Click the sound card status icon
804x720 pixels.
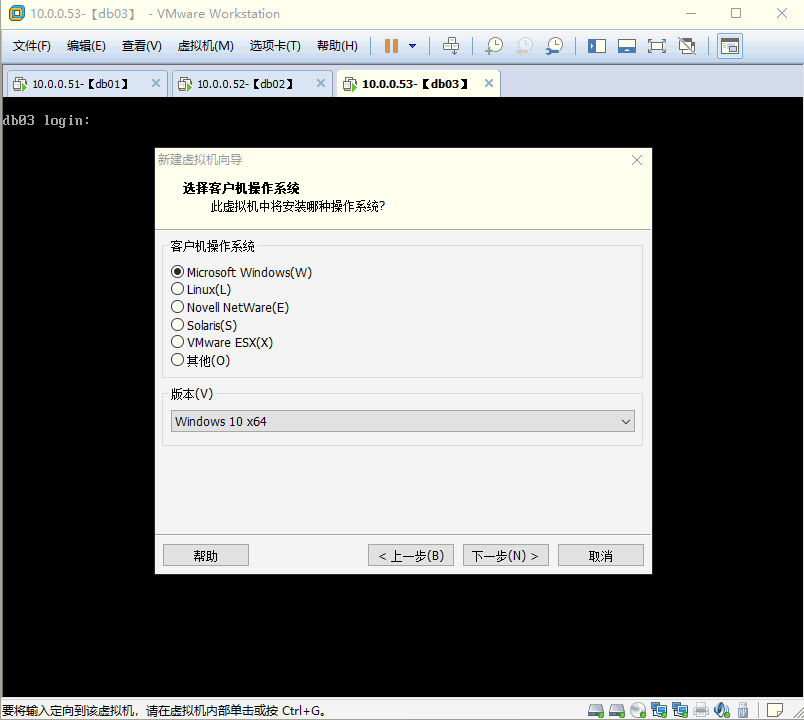(x=721, y=710)
